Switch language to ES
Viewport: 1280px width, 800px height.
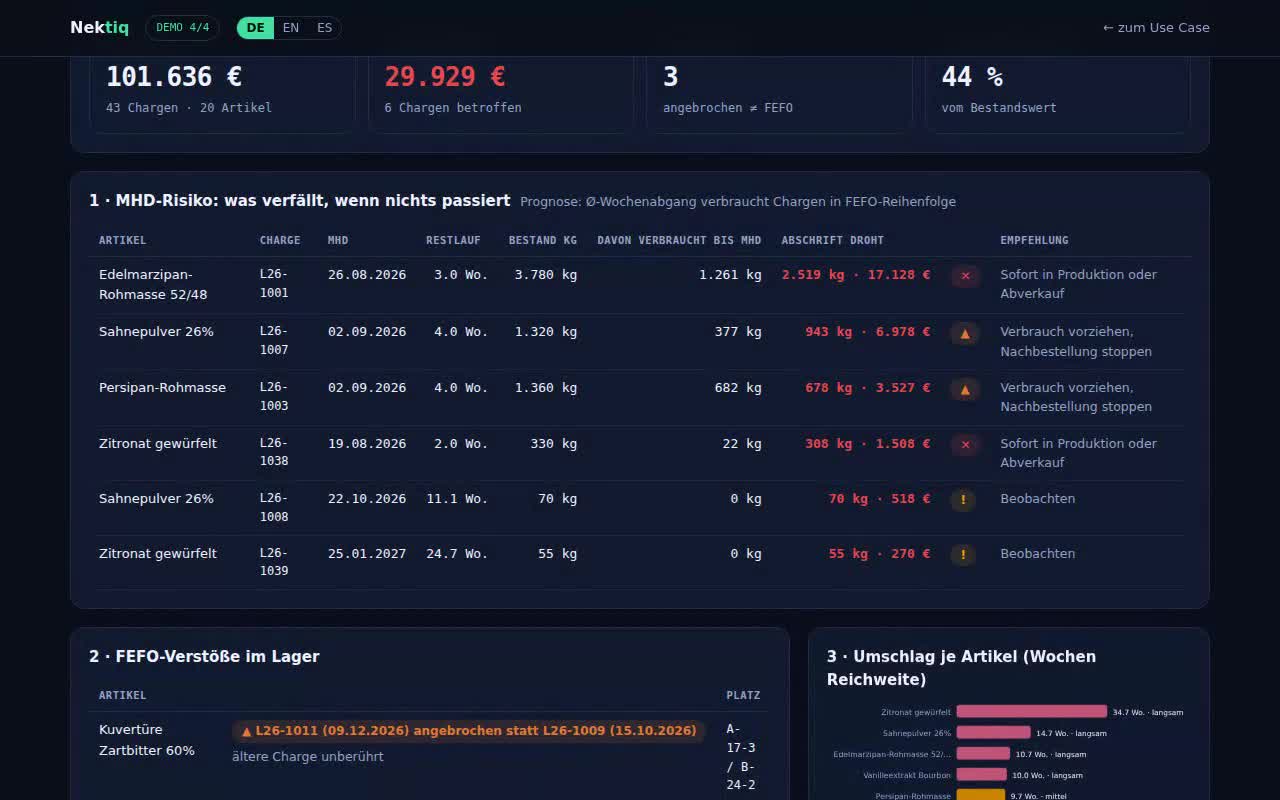325,28
